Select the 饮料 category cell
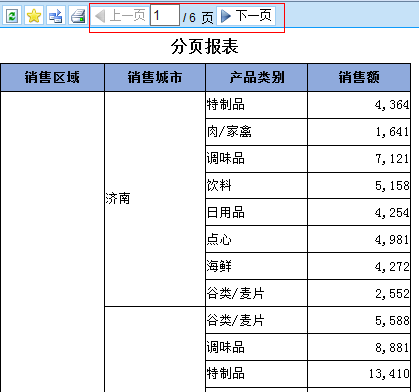This screenshot has width=419, height=392. point(256,186)
